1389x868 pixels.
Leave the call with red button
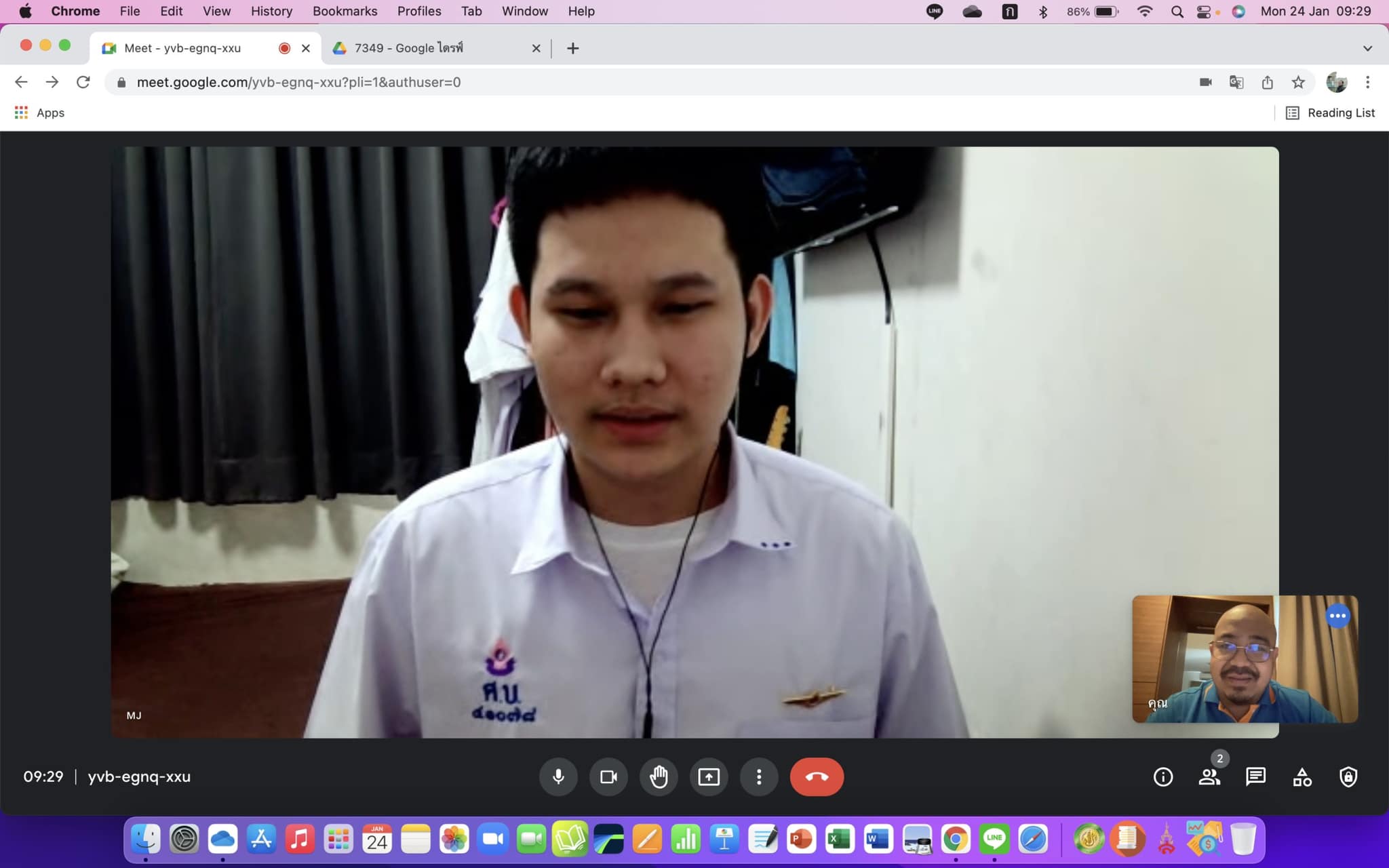pyautogui.click(x=817, y=776)
